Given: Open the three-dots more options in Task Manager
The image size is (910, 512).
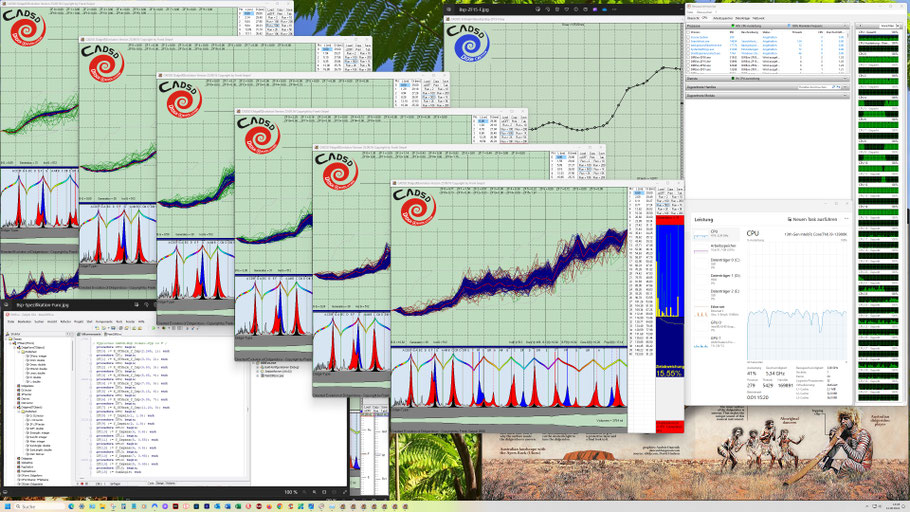Looking at the screenshot, I should pyautogui.click(x=846, y=219).
